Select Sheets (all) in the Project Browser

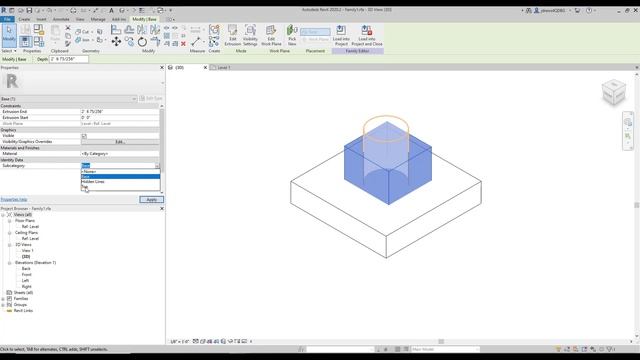point(23,293)
